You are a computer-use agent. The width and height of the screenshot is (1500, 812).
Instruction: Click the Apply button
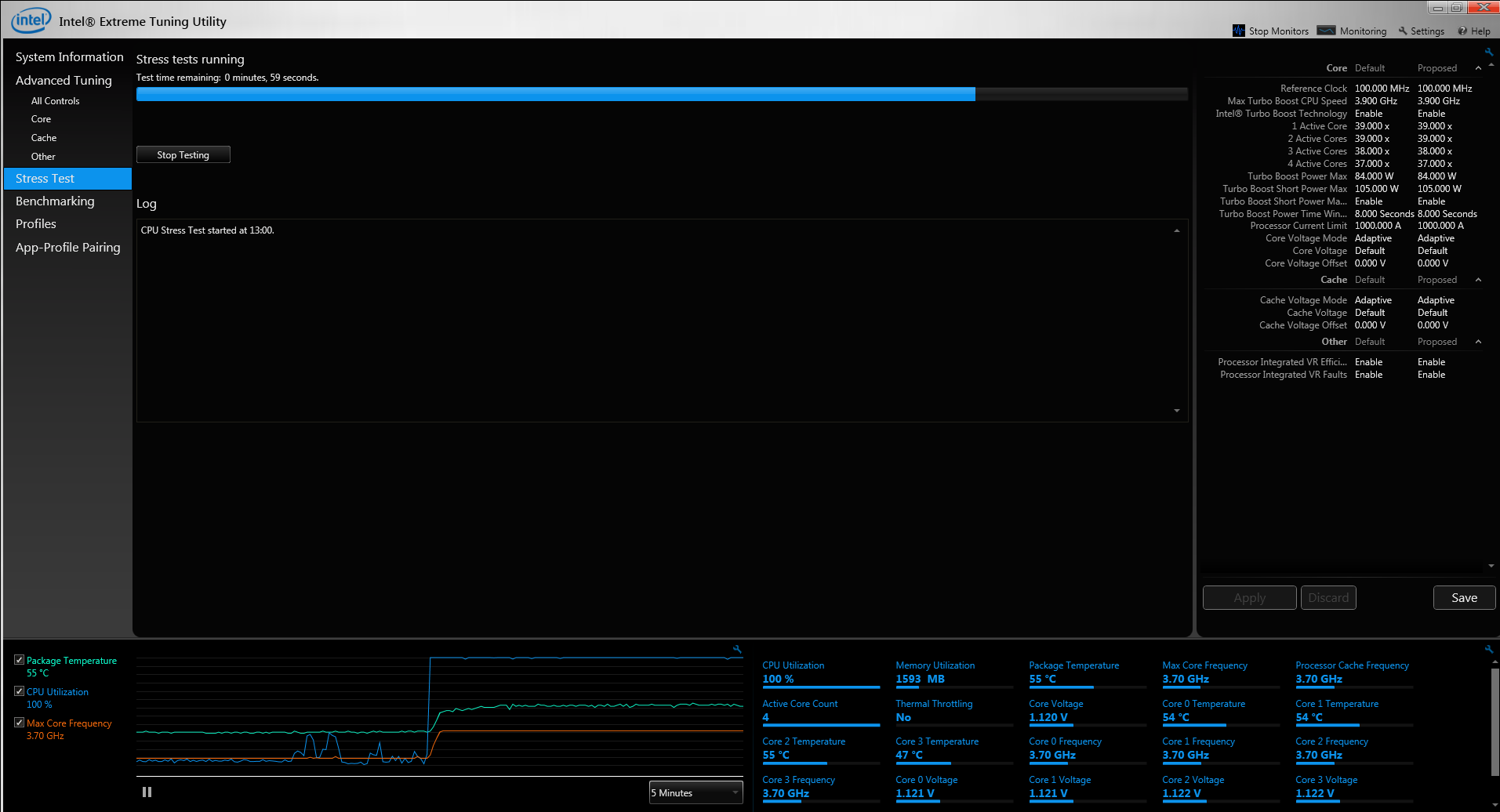click(x=1249, y=597)
